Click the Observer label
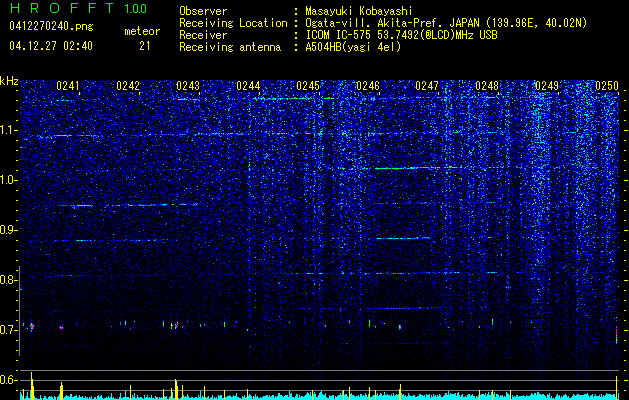The image size is (629, 400). click(x=203, y=11)
